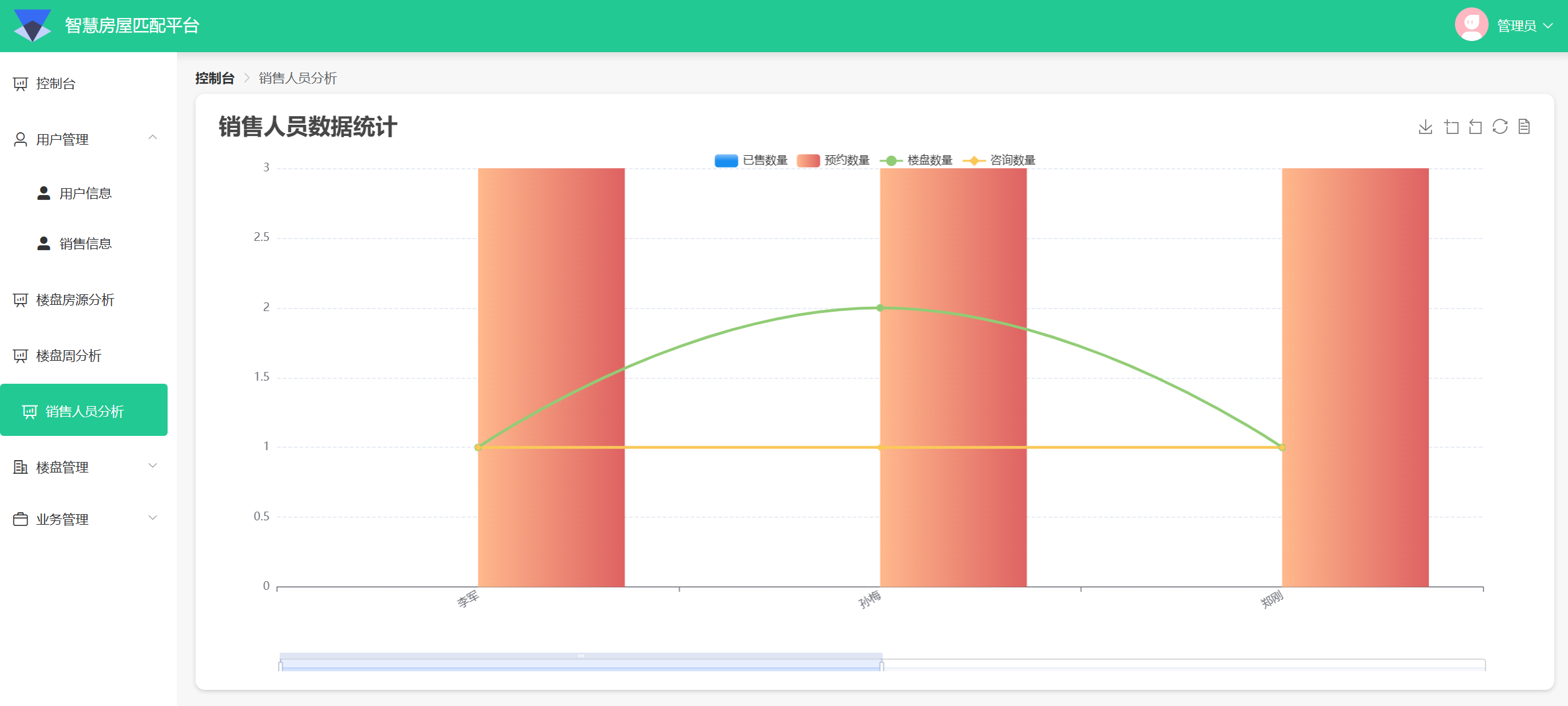This screenshot has height=706, width=1568.
Task: Click the 销售人员分析 presentation icon
Action: tap(30, 412)
